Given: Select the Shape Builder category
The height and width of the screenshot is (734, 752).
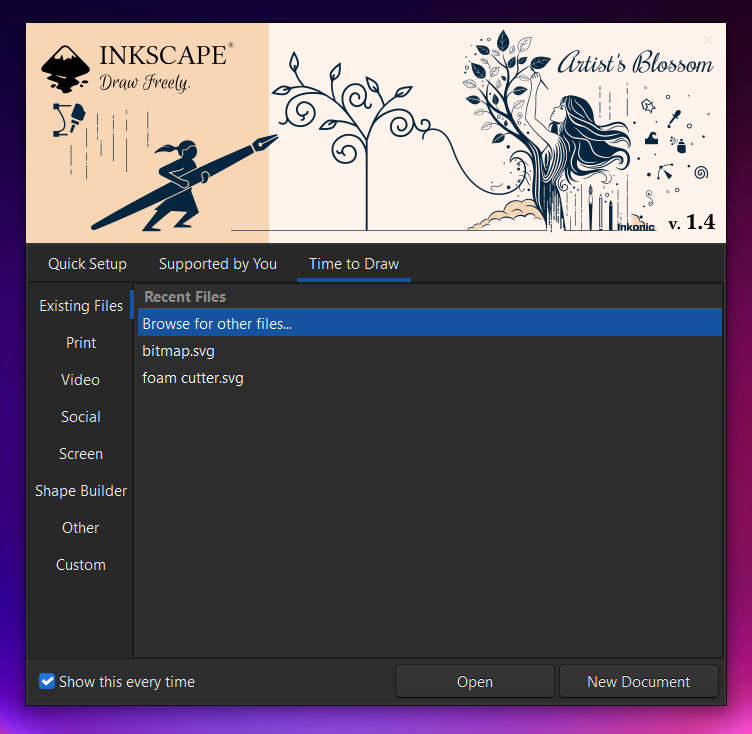Looking at the screenshot, I should 81,490.
